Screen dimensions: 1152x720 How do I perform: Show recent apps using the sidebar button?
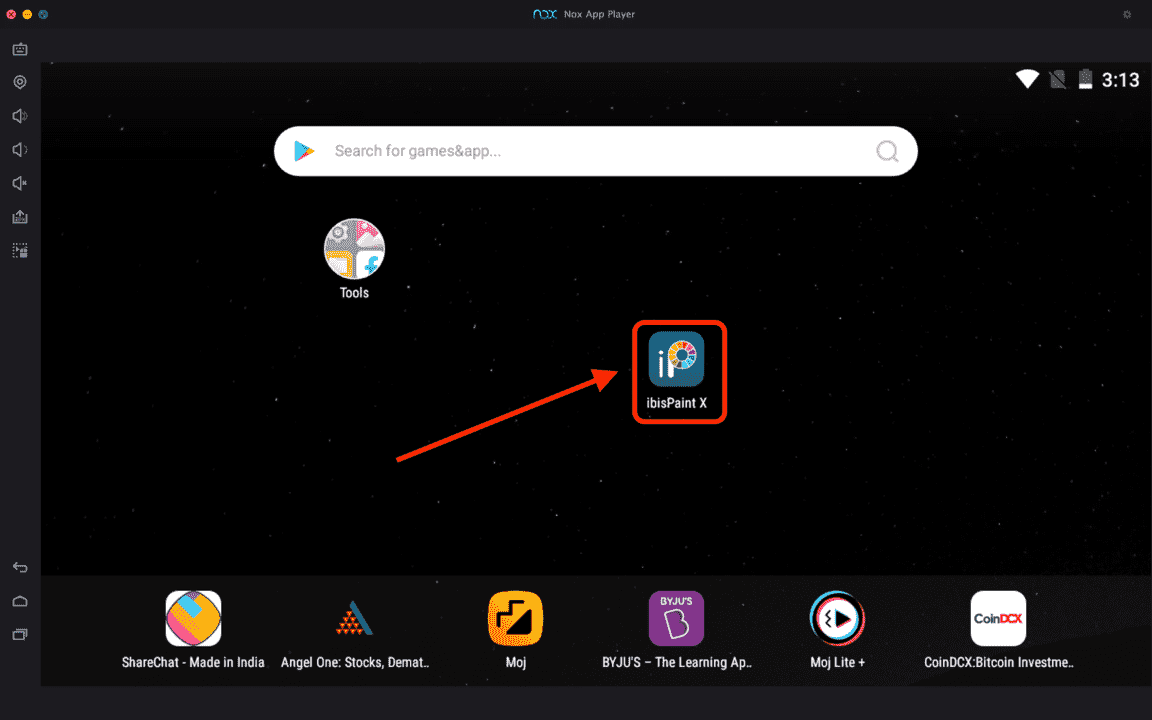[x=19, y=633]
